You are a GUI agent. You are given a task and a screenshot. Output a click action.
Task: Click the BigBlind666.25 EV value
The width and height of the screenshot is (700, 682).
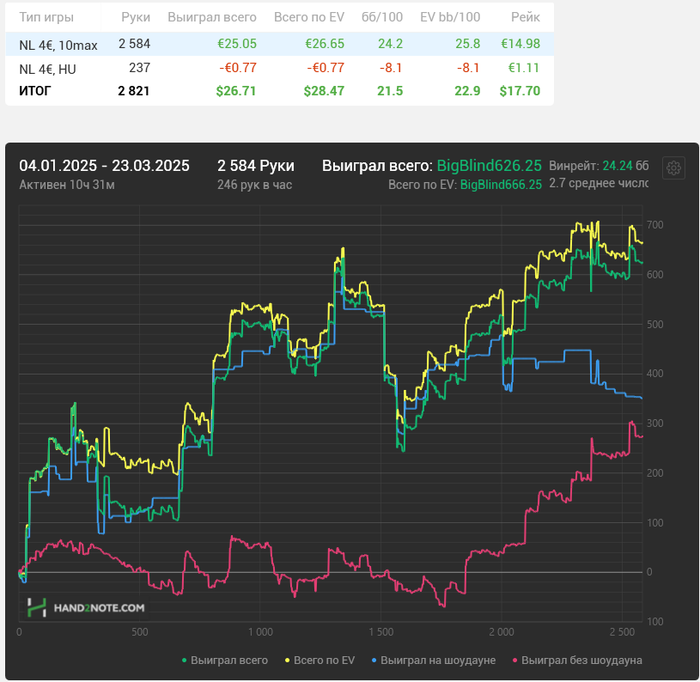(501, 185)
